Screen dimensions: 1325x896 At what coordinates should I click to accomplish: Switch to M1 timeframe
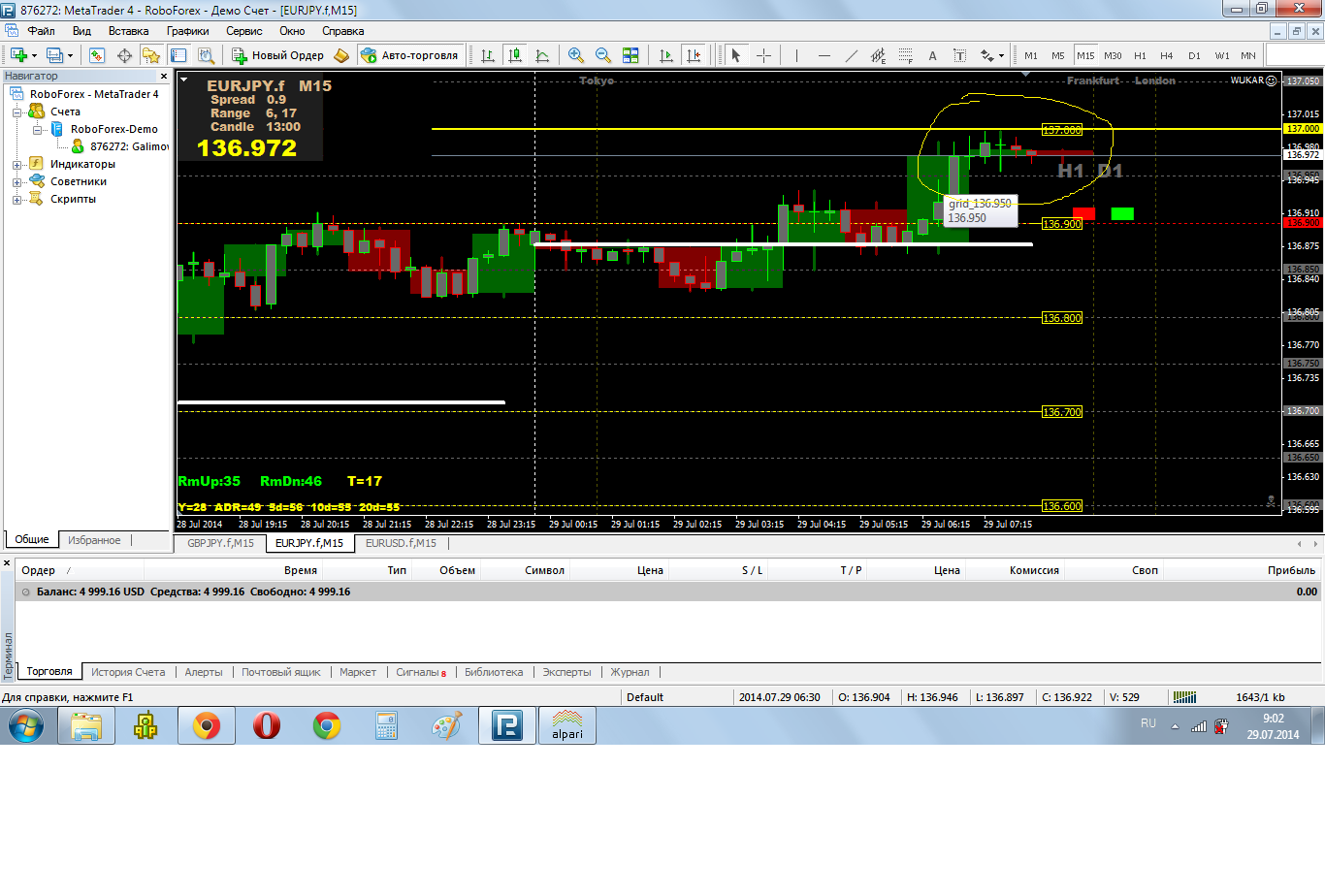(1031, 55)
